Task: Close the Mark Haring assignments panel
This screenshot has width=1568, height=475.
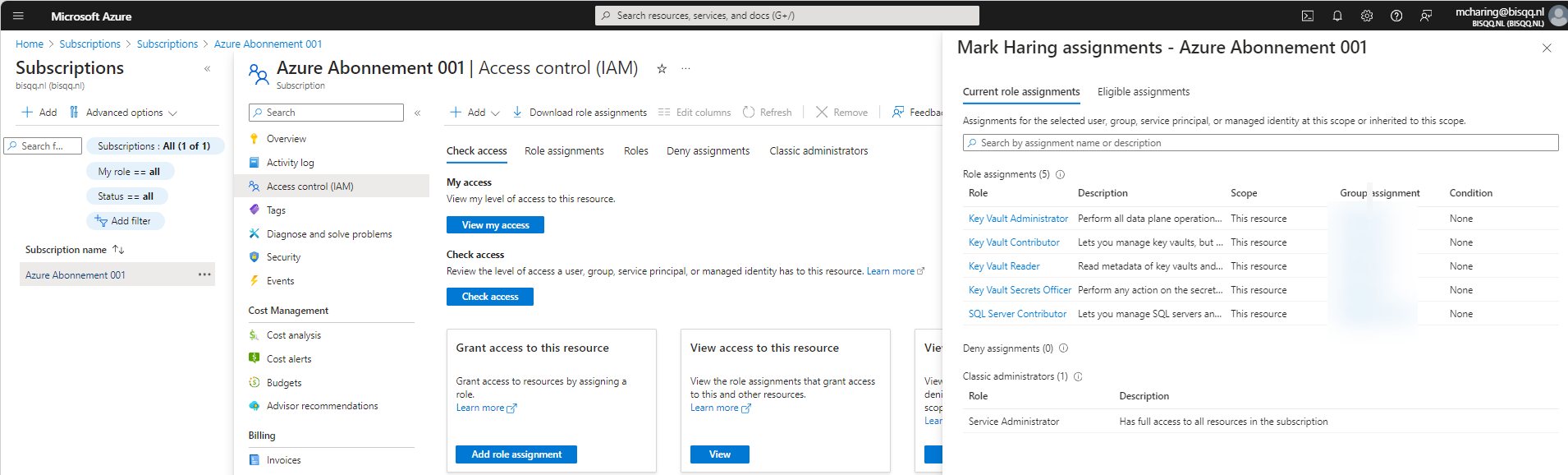Action: [1547, 48]
